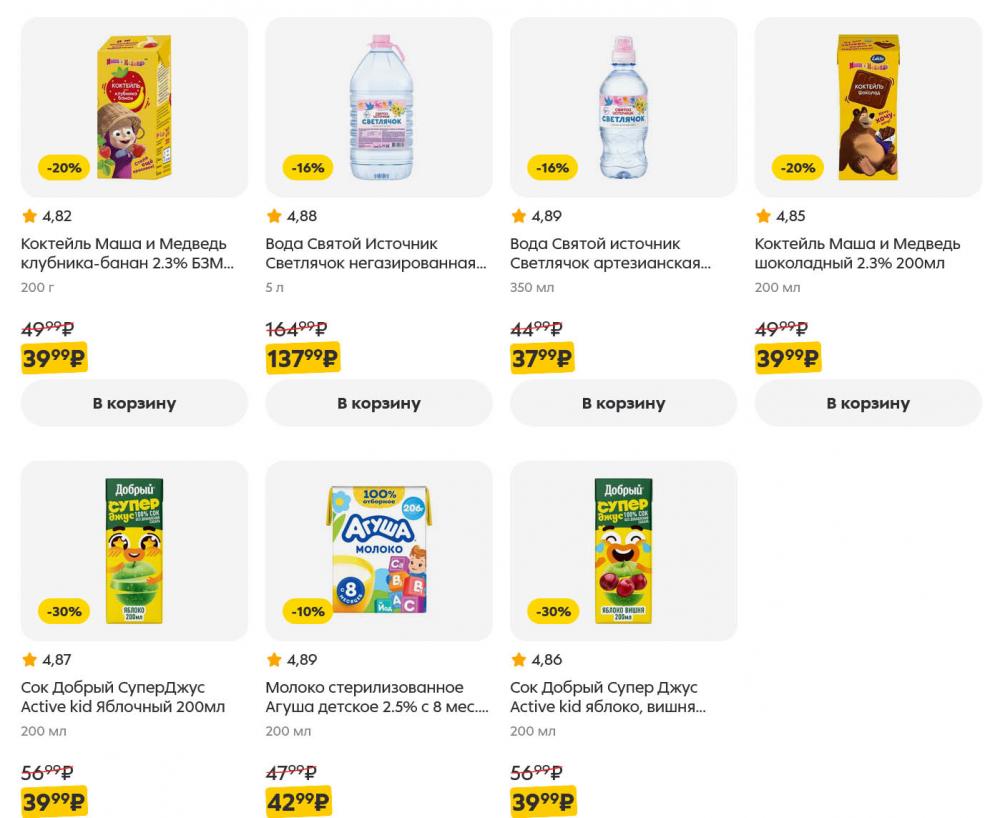Add 350 мл Светлячок water to cart
This screenshot has width=1000, height=818.
pyautogui.click(x=623, y=403)
